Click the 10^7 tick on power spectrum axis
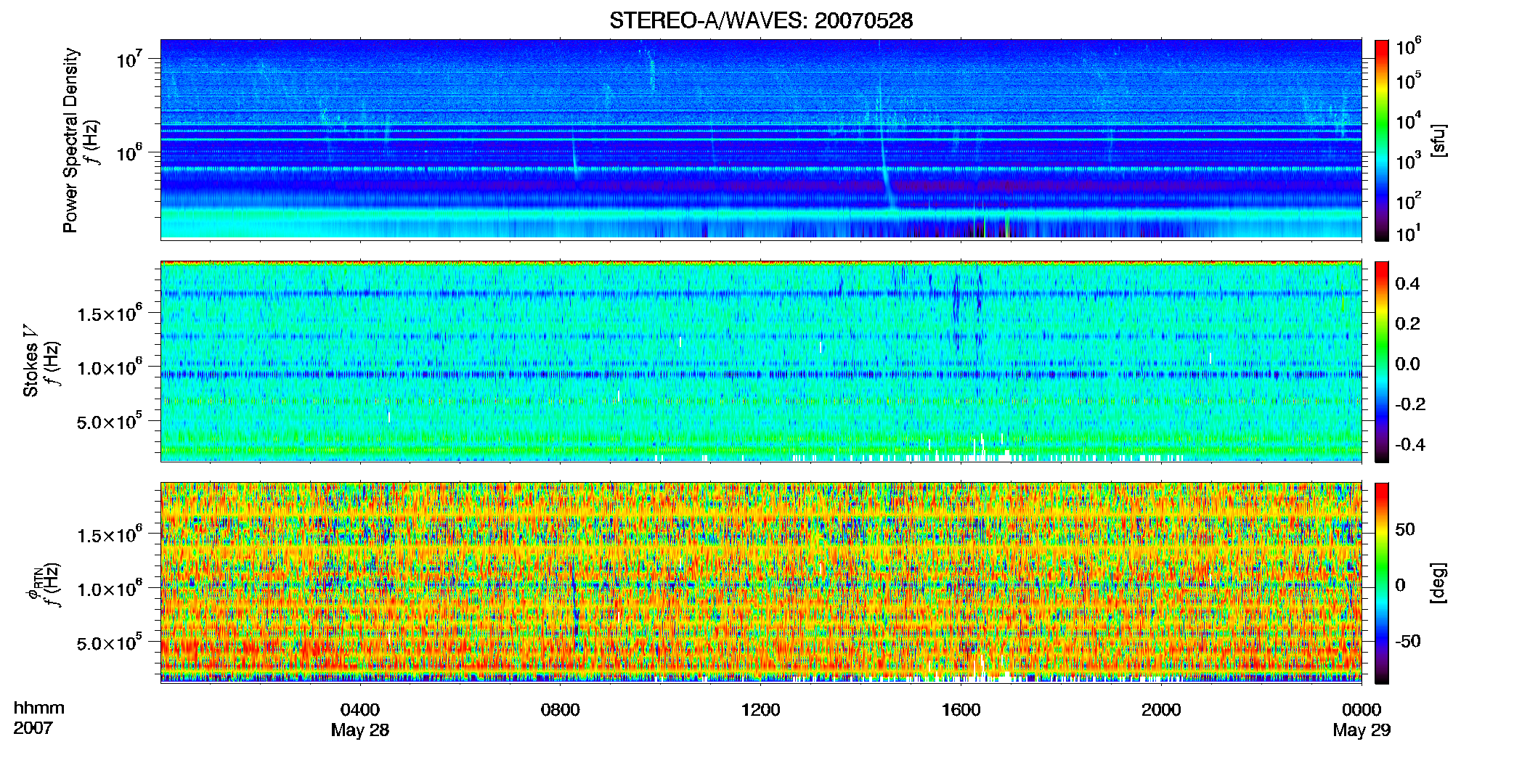Screen dimensions: 1522x784 pos(129,58)
